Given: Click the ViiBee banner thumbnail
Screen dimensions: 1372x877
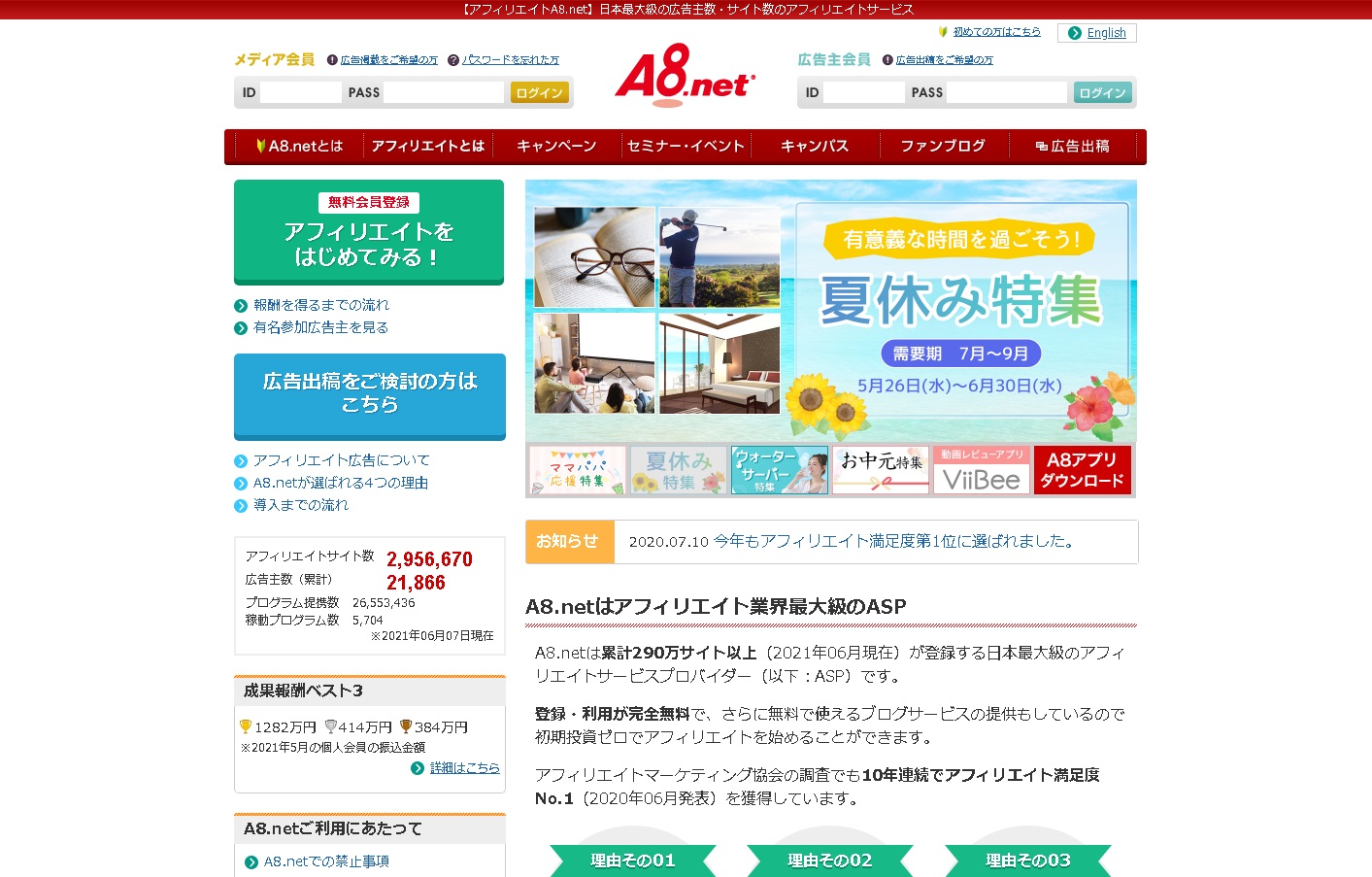Looking at the screenshot, I should coord(982,470).
